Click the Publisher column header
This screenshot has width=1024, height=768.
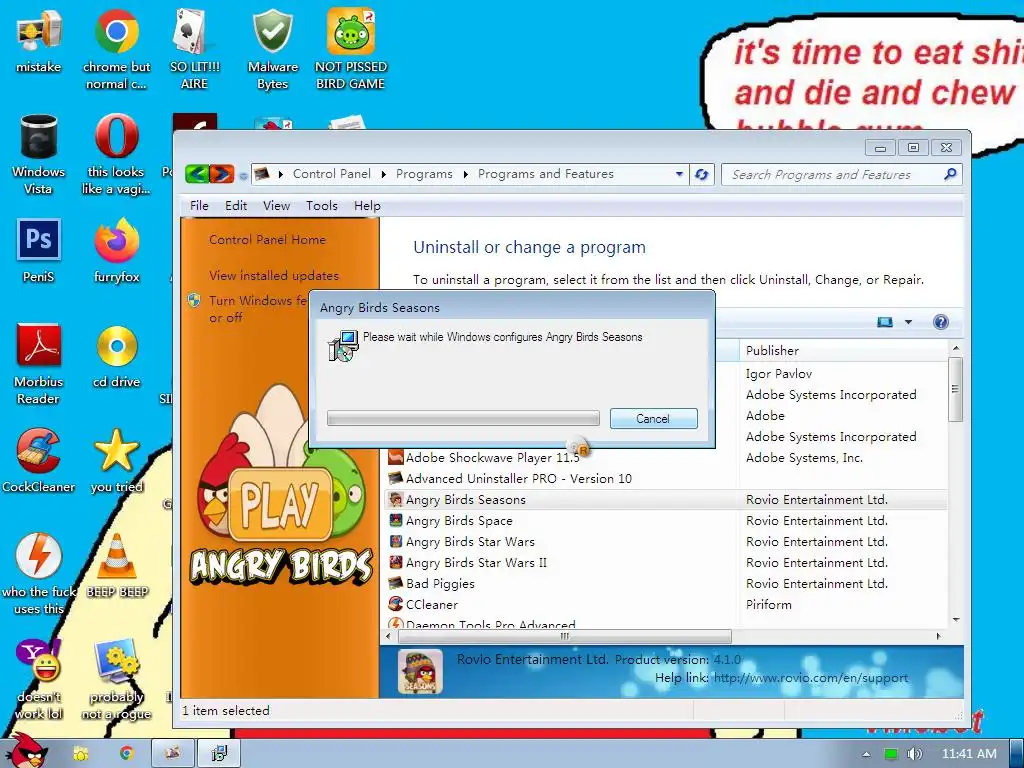tap(843, 351)
